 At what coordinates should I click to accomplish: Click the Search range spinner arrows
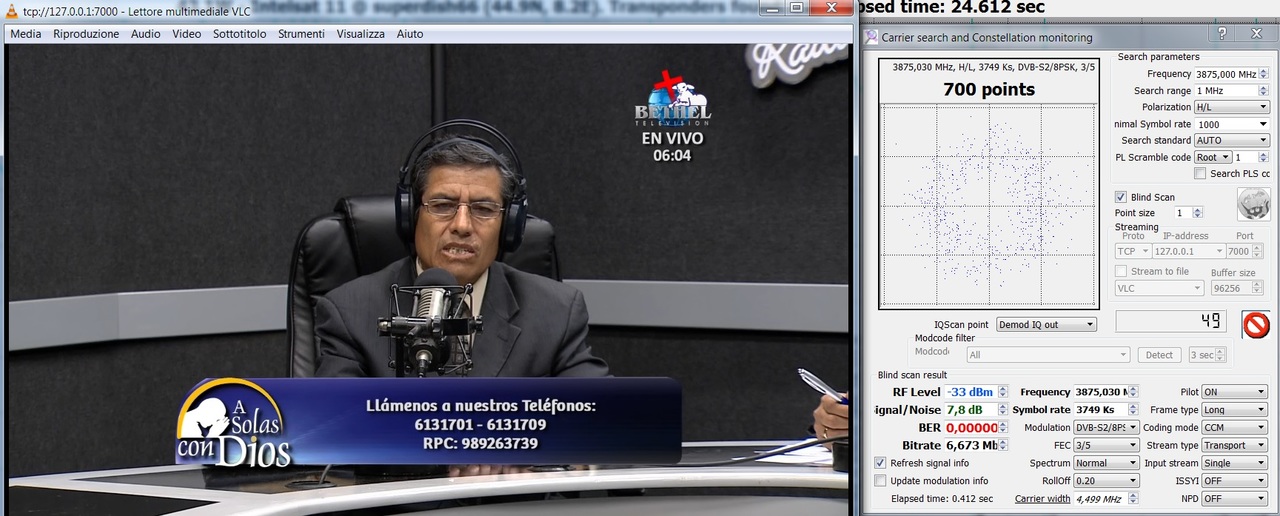click(x=1264, y=90)
